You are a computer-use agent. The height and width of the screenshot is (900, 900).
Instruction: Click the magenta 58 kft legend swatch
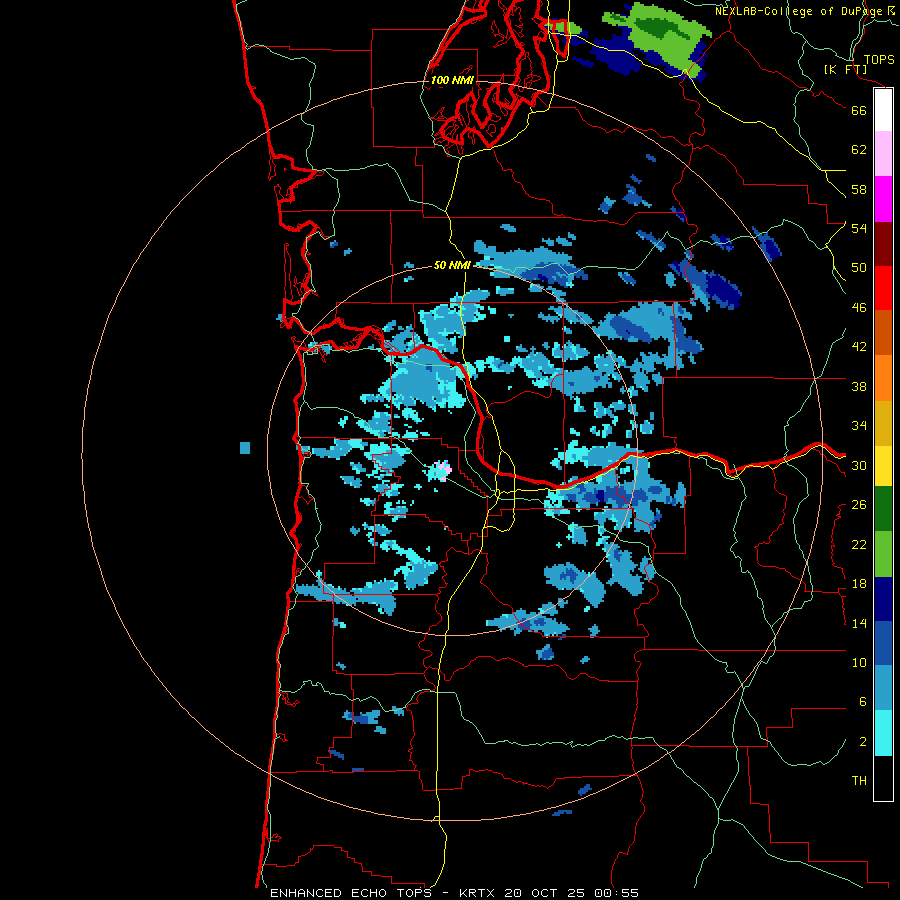(x=883, y=199)
